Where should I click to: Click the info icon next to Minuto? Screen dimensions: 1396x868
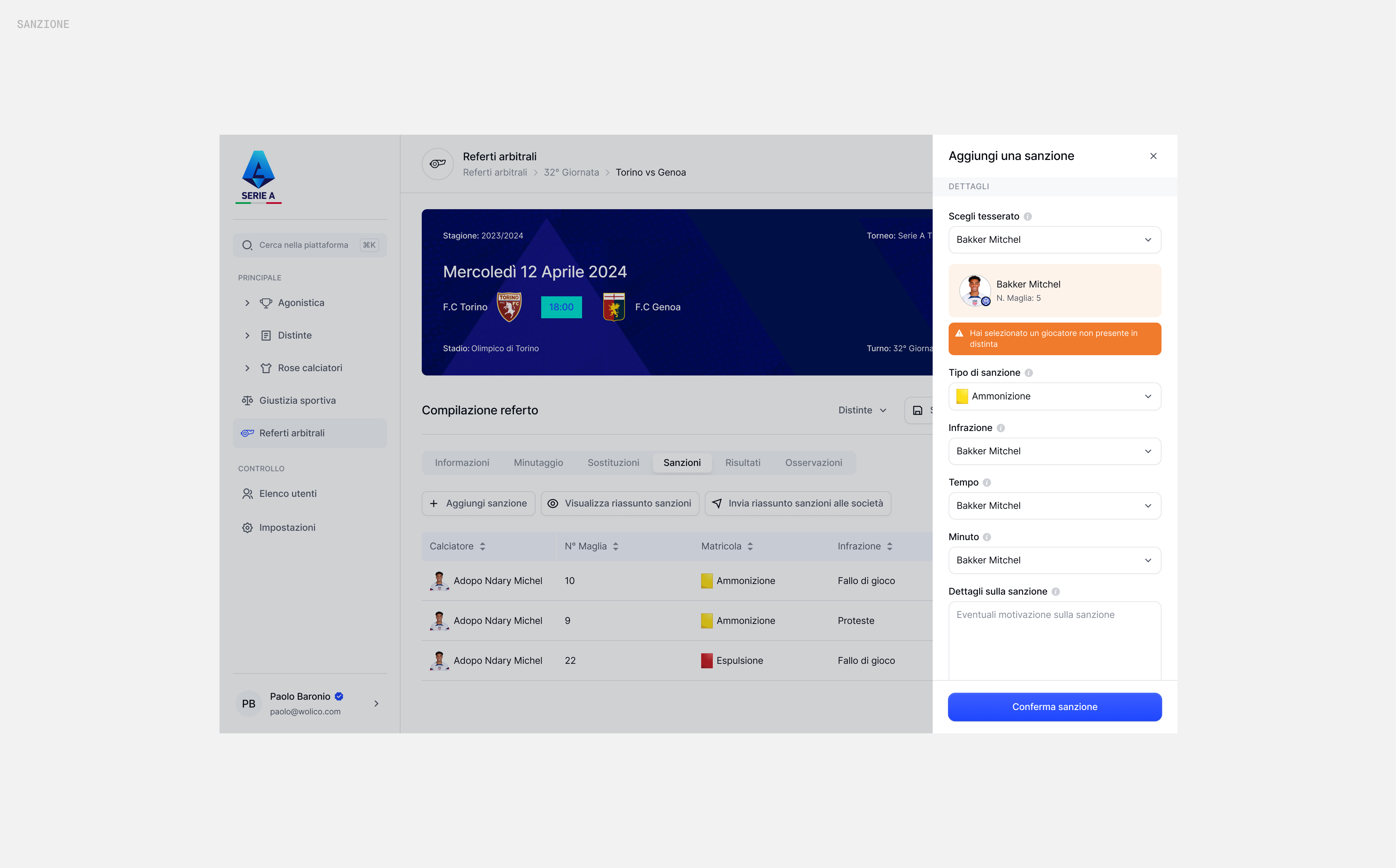point(987,537)
